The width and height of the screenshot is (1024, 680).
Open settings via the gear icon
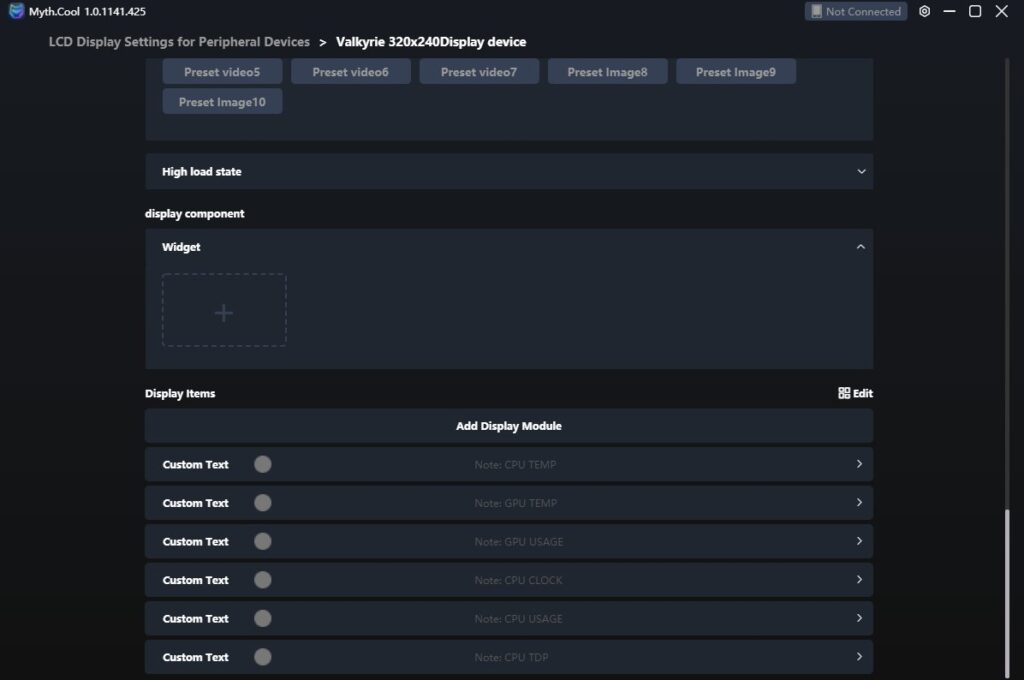pos(925,11)
